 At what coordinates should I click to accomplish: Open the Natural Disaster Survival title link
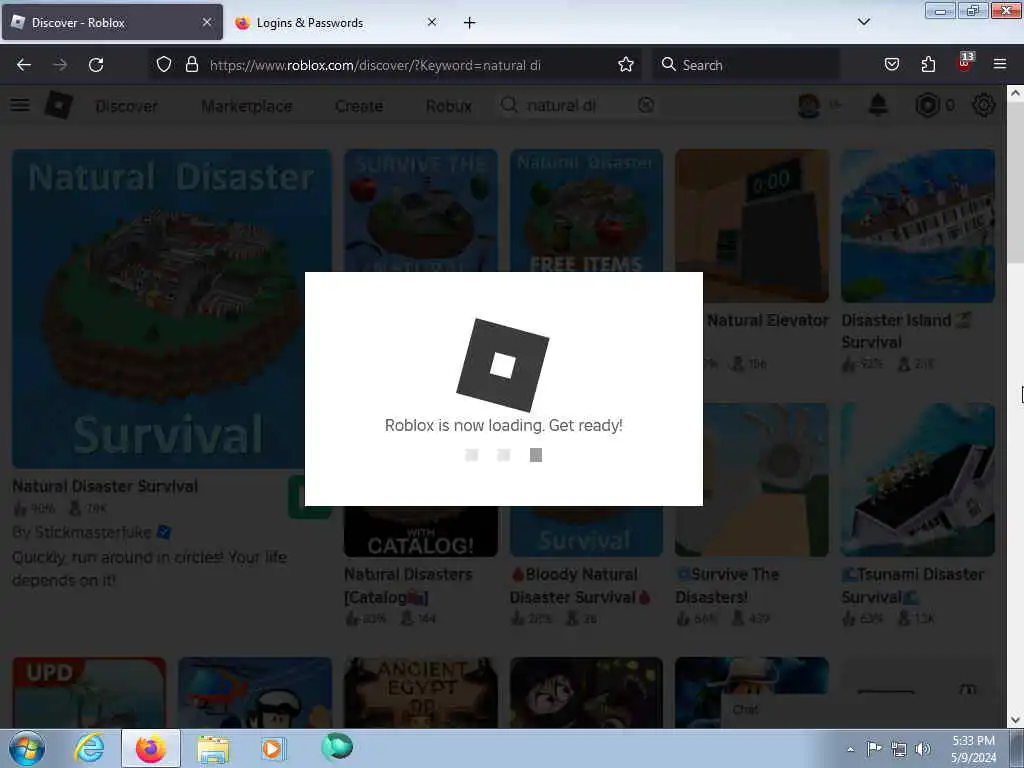tap(105, 487)
